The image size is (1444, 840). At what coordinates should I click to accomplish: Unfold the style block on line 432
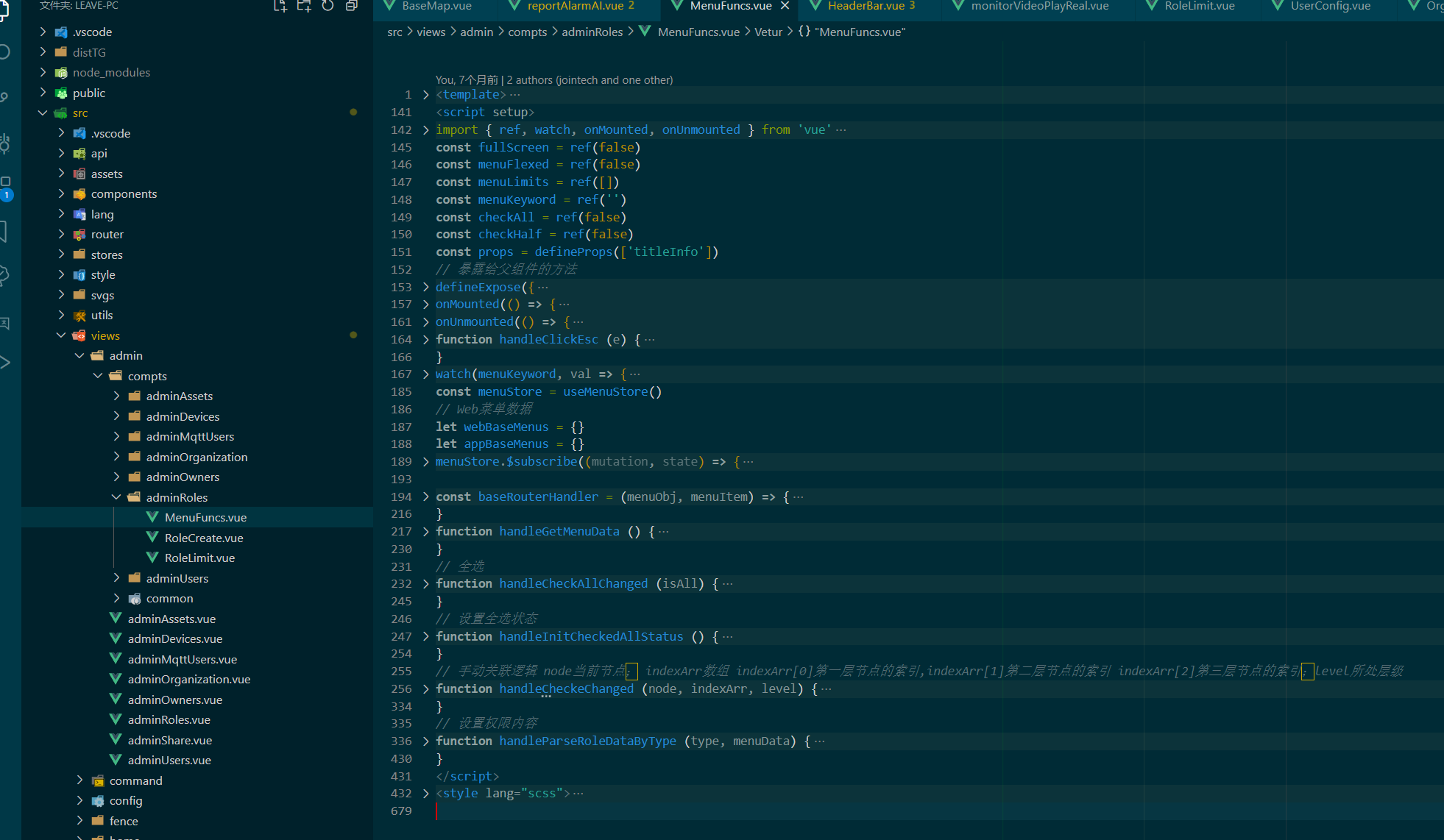[x=425, y=794]
